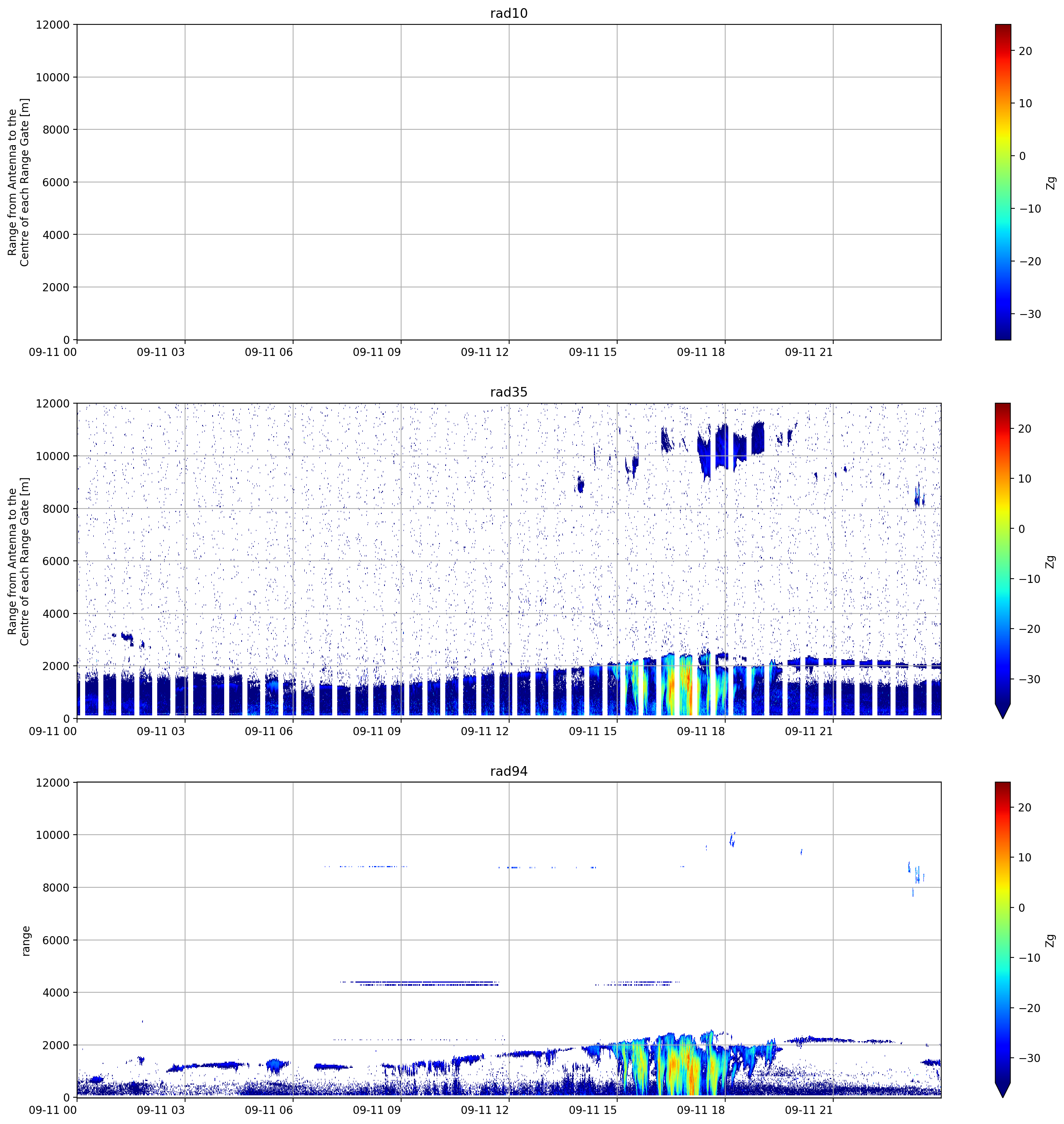Click the rad35 plot title
1064x1124 pixels.
(509, 392)
